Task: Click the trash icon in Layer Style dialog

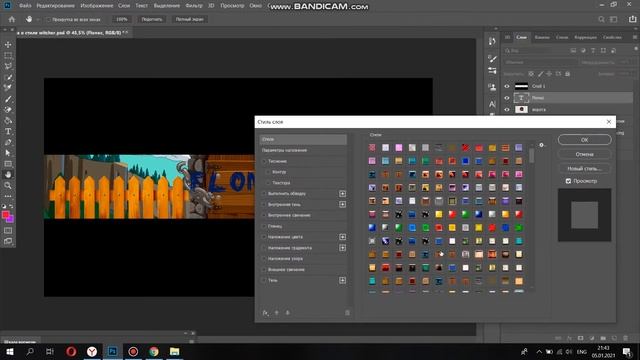Action: tap(347, 313)
